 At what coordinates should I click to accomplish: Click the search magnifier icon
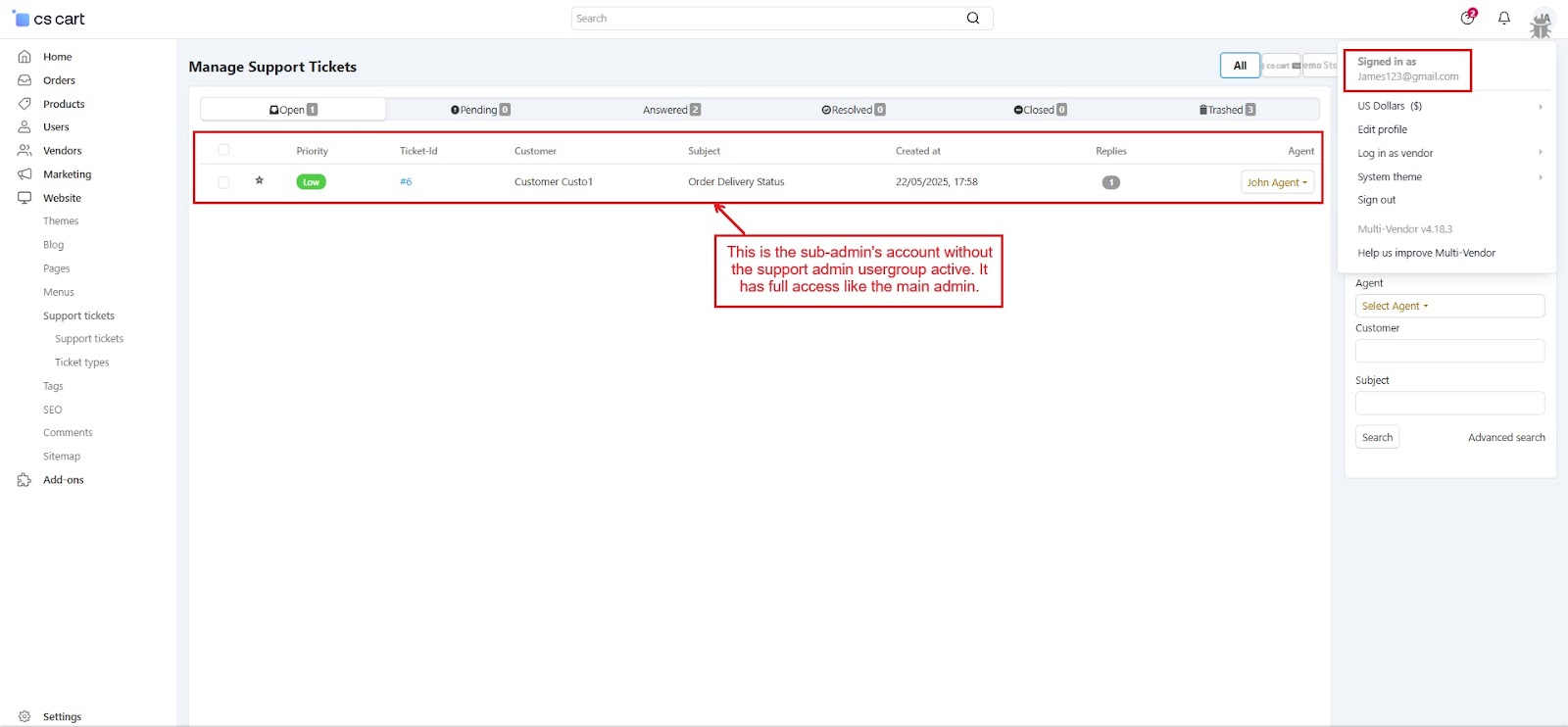tap(973, 19)
